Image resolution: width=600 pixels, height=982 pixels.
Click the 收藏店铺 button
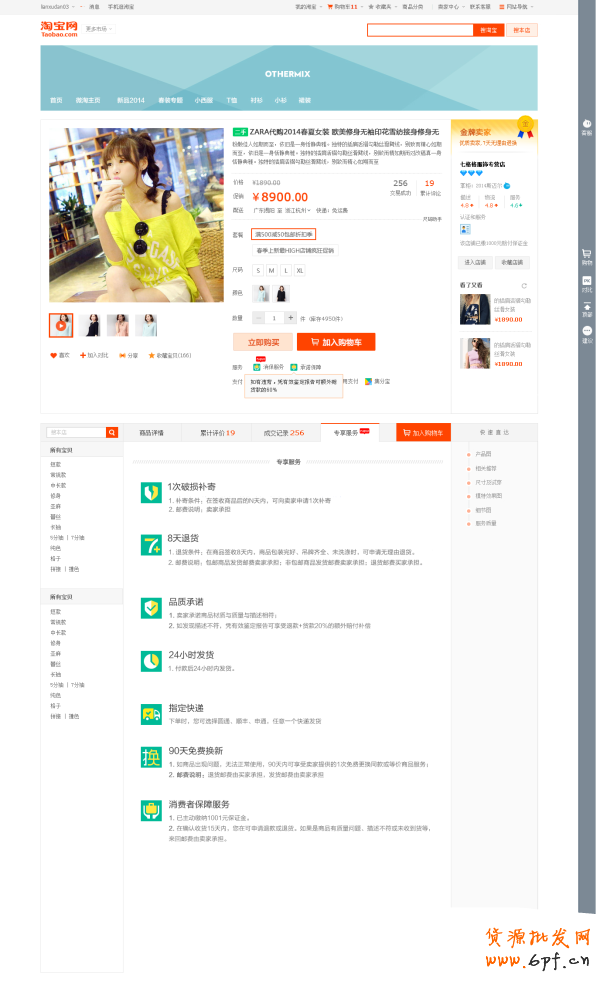[512, 262]
